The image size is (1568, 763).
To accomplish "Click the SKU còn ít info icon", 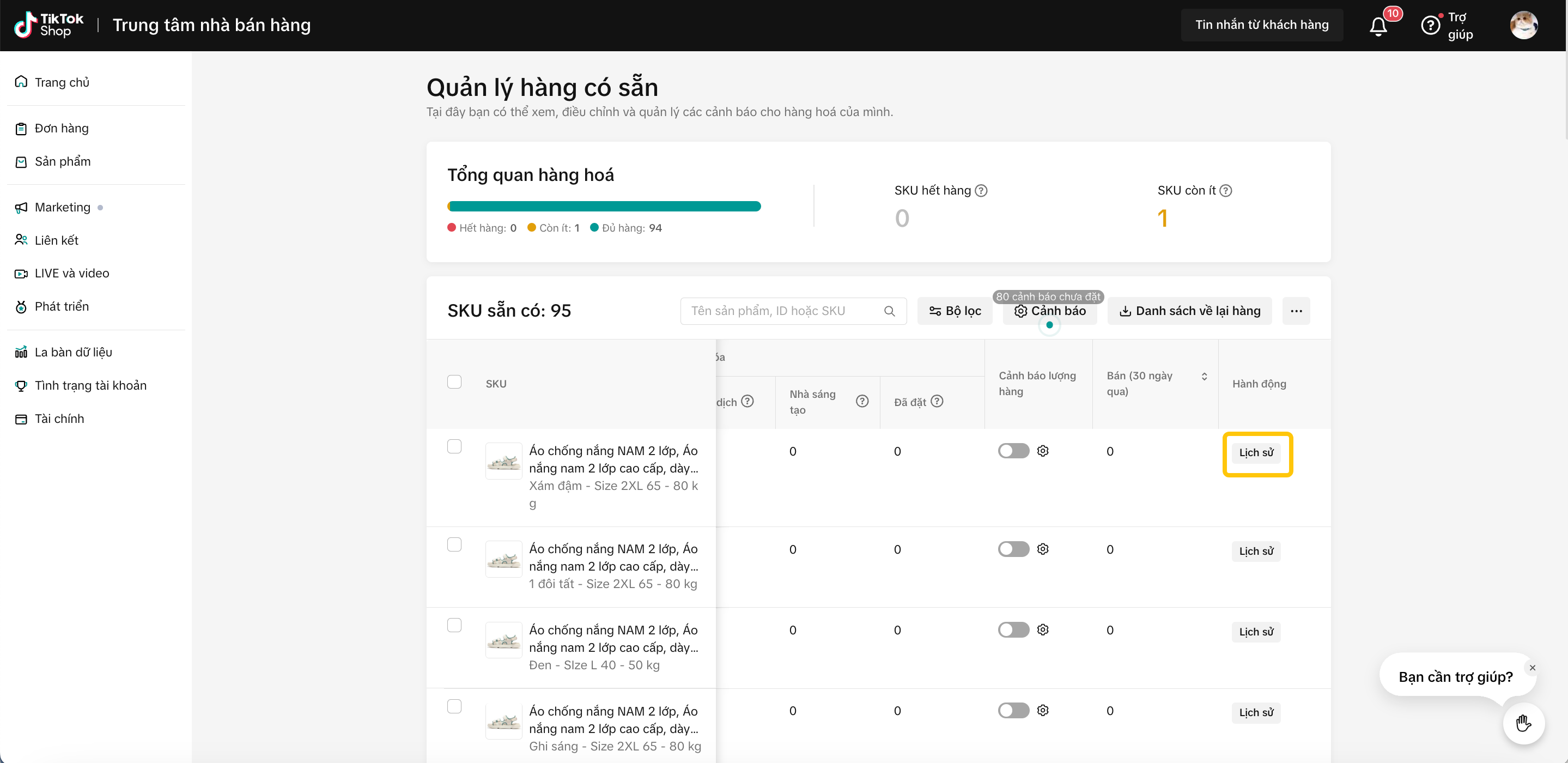I will pos(1226,191).
